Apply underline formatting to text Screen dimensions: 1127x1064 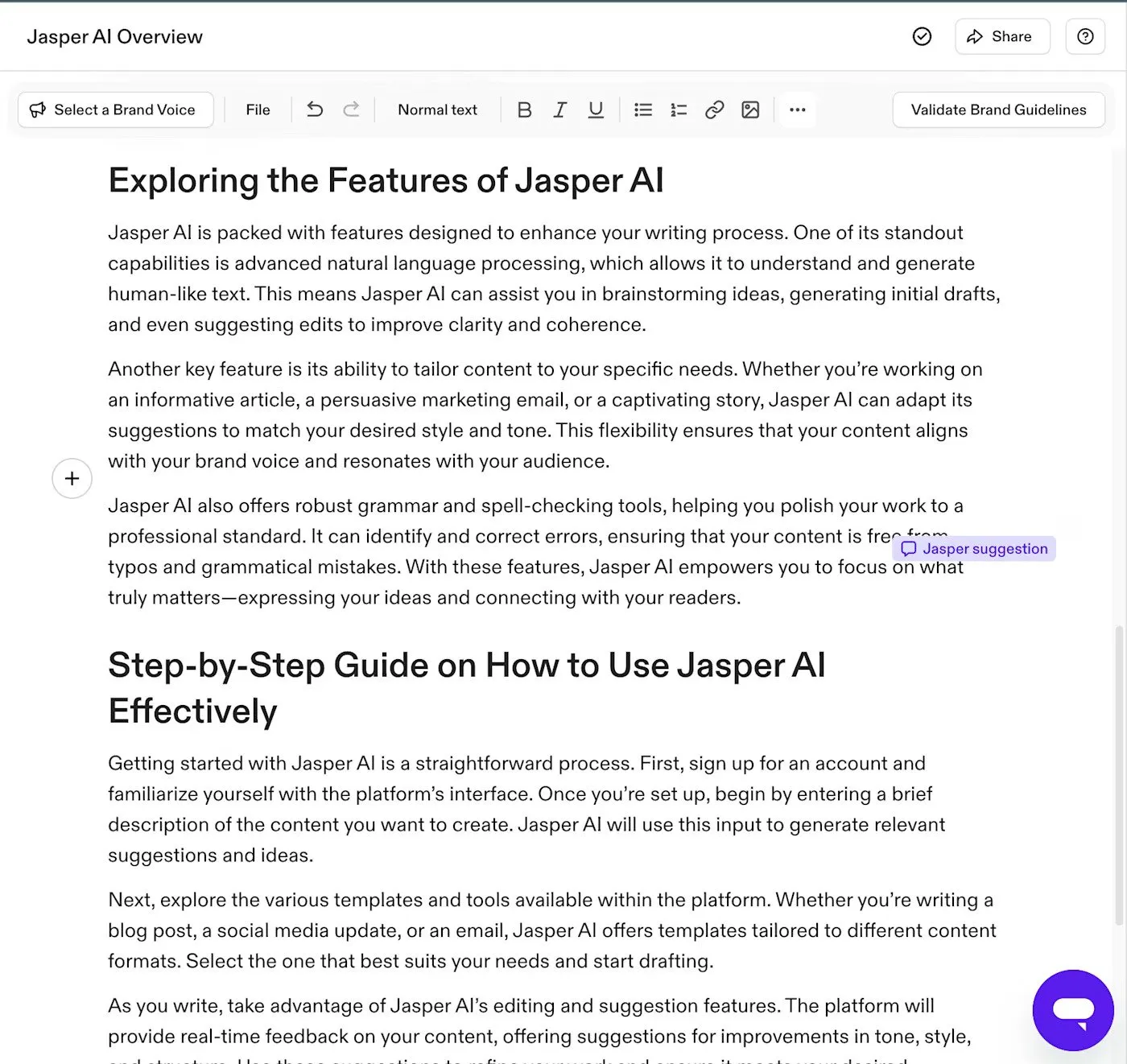[x=596, y=109]
